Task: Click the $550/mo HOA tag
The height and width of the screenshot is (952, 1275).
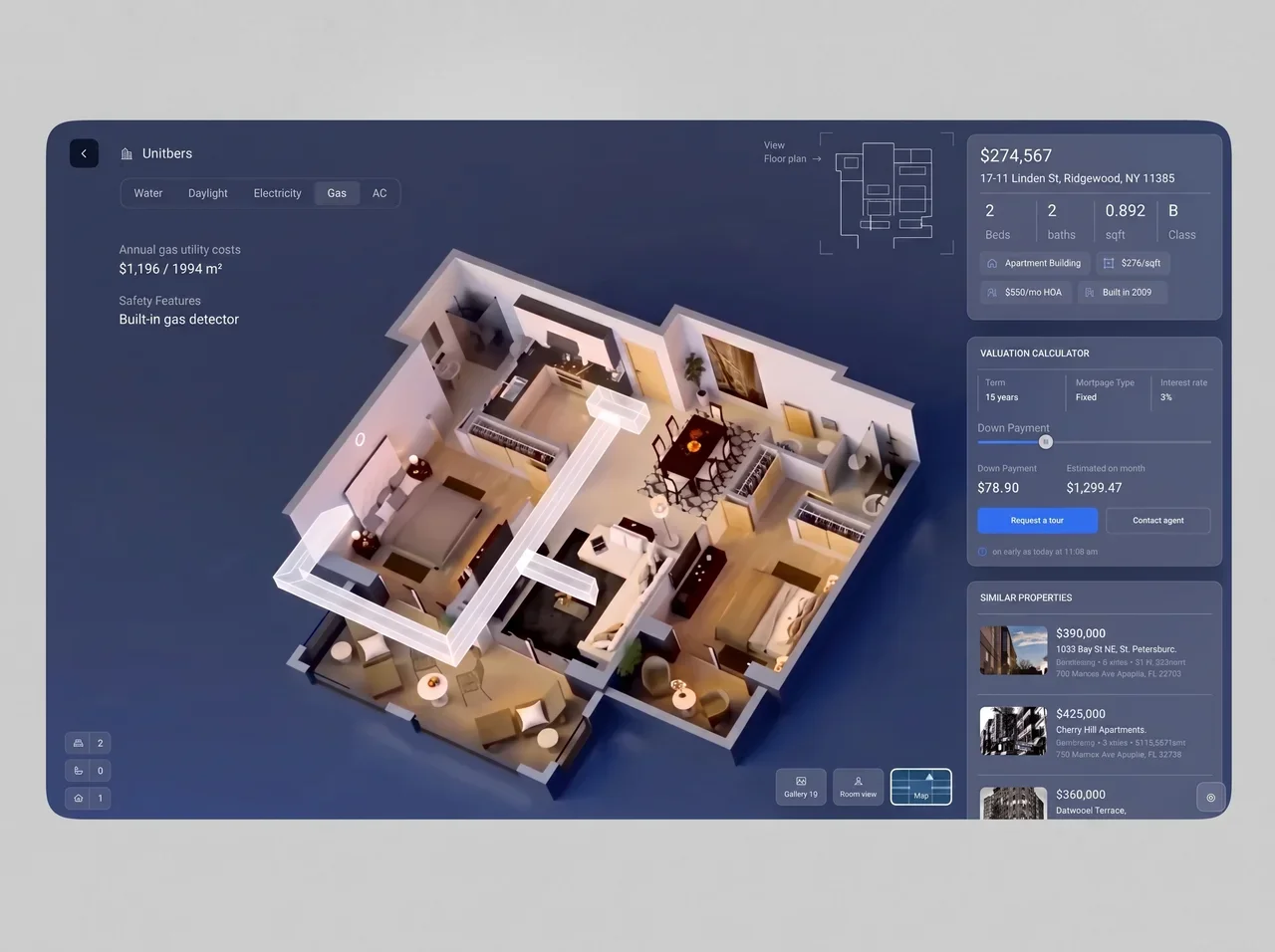Action: coord(1025,293)
